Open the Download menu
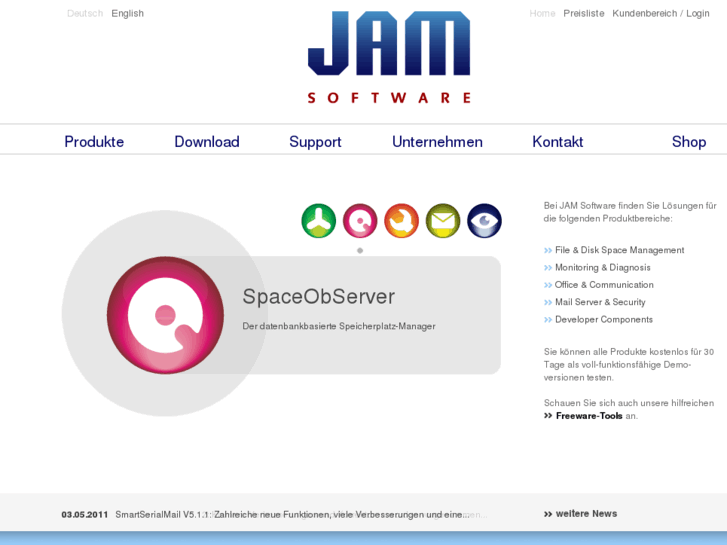Viewport: 727px width, 545px height. pyautogui.click(x=207, y=141)
